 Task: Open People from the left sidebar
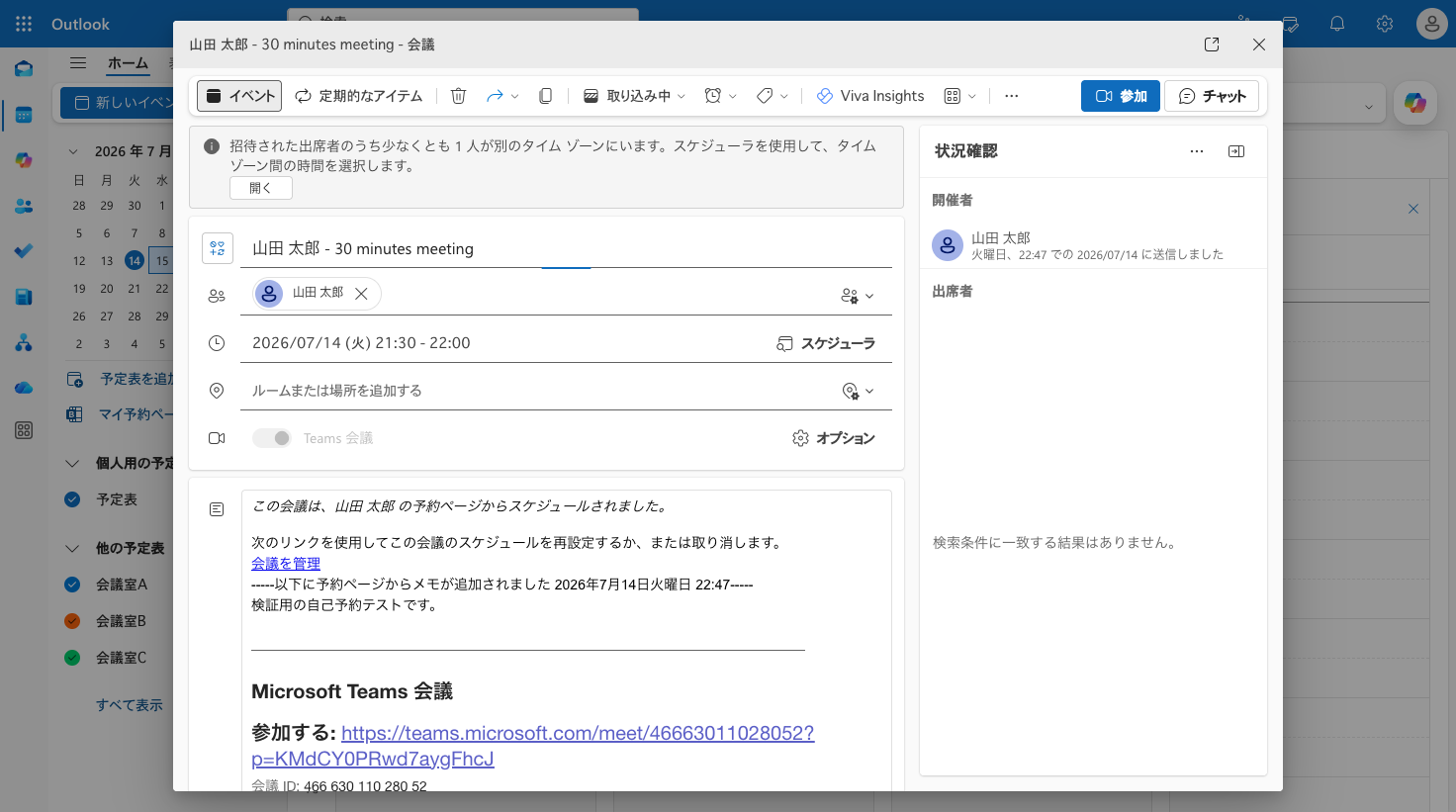click(24, 206)
